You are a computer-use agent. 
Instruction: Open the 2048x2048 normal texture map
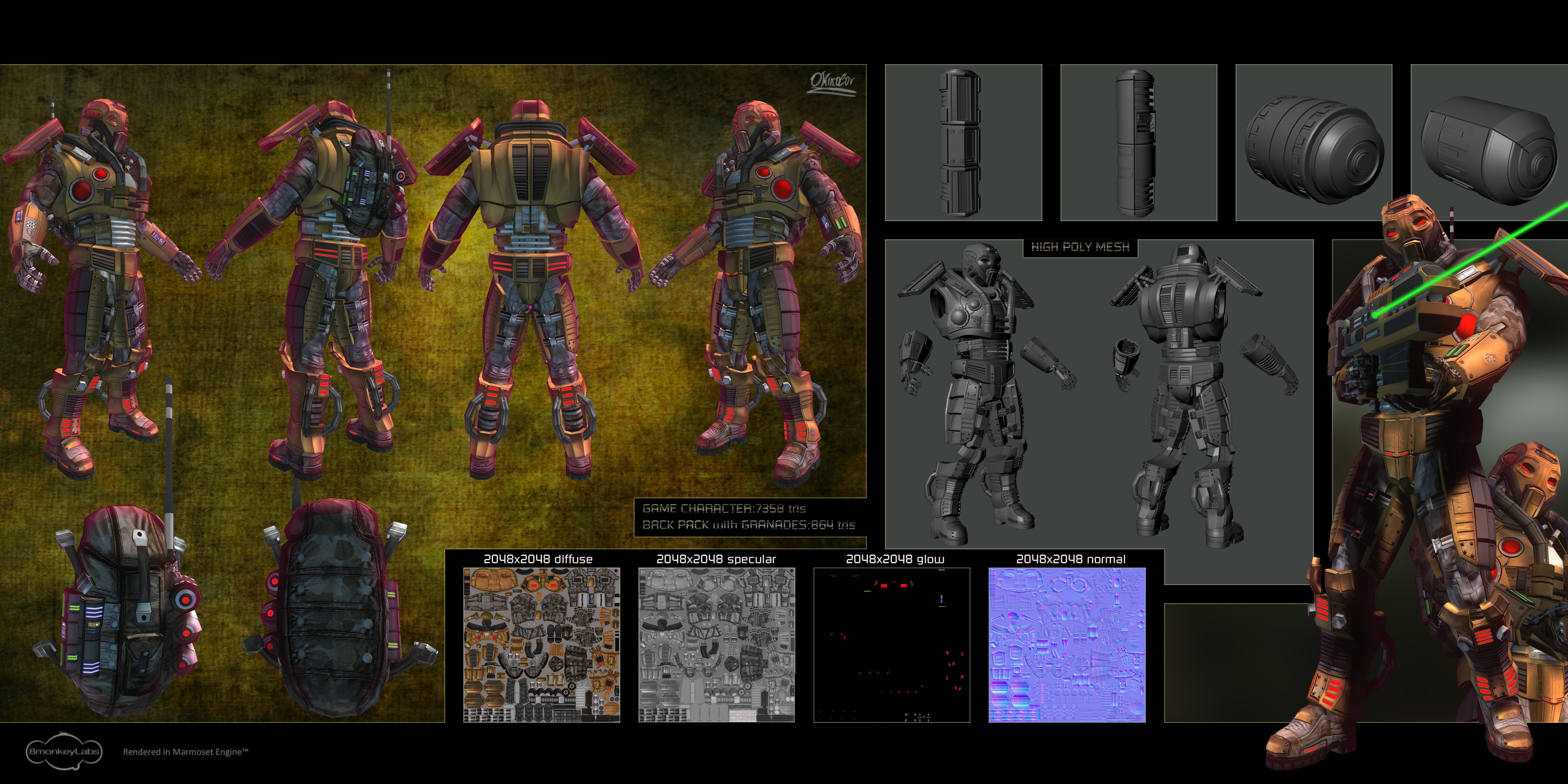pos(1067,645)
